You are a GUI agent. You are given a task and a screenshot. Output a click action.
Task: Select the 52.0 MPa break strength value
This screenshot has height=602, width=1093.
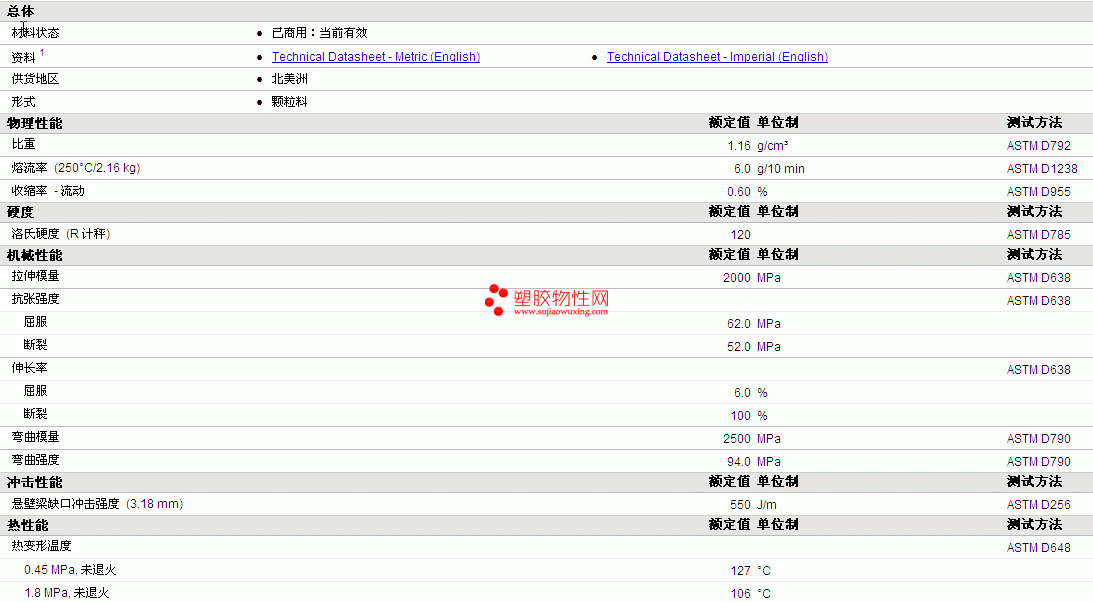point(754,346)
